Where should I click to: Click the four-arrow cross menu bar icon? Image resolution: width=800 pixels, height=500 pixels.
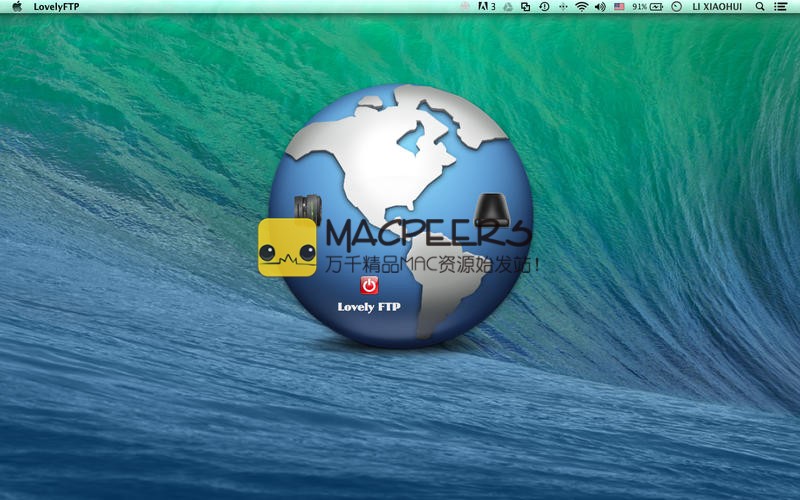click(561, 7)
